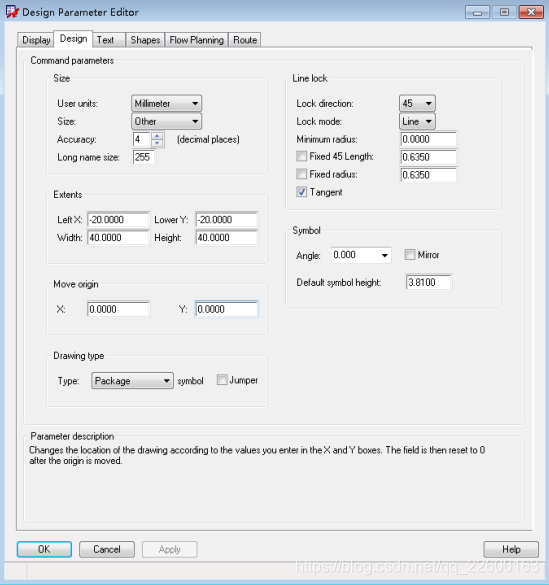549x585 pixels.
Task: Open the Drawing Type dropdown
Action: [132, 381]
